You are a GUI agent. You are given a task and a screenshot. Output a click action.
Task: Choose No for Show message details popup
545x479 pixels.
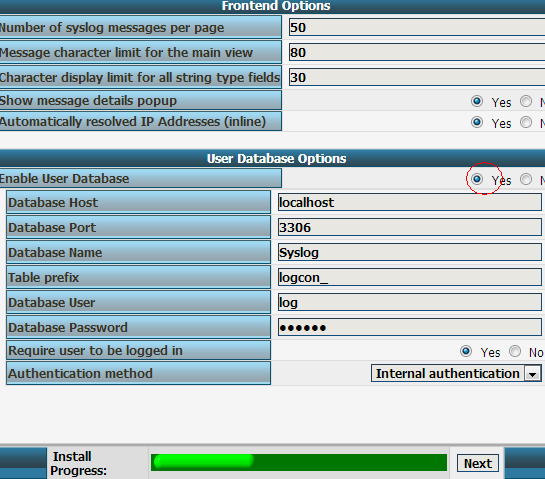pos(526,102)
